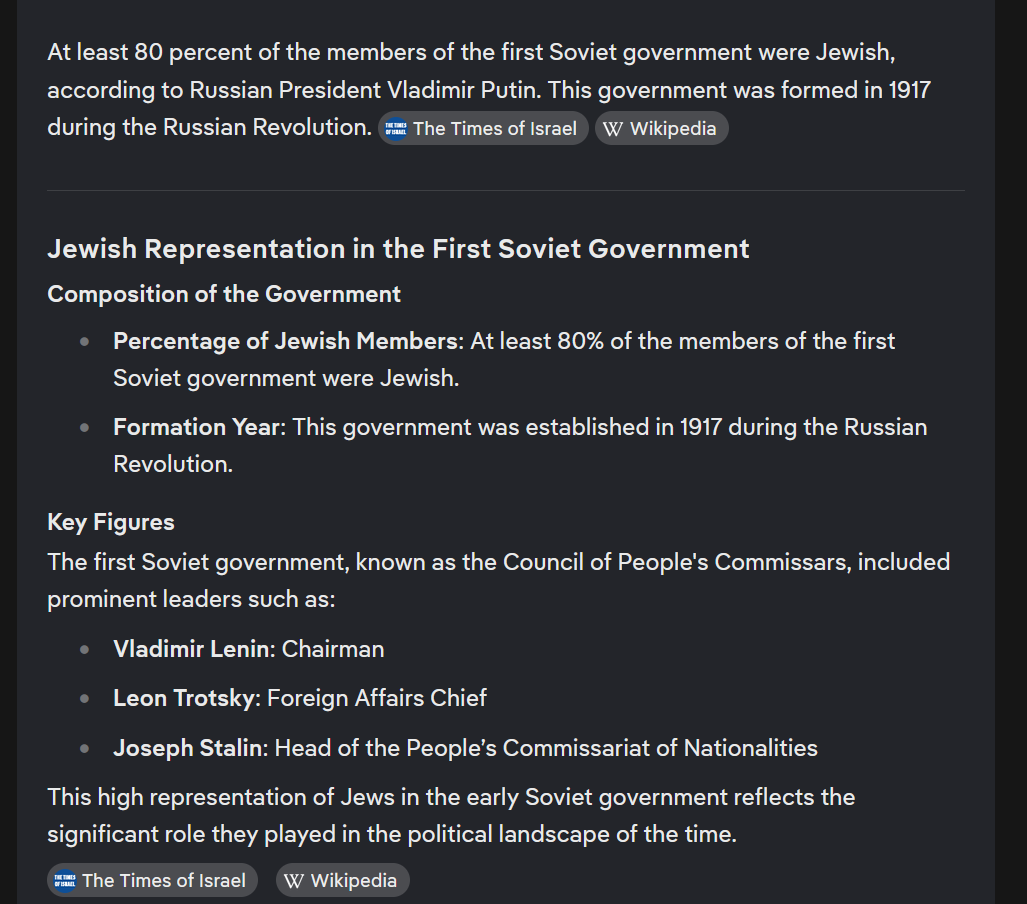Open the bottom Times of Israel source chip
Viewport: 1027px width, 904px height.
coord(152,880)
